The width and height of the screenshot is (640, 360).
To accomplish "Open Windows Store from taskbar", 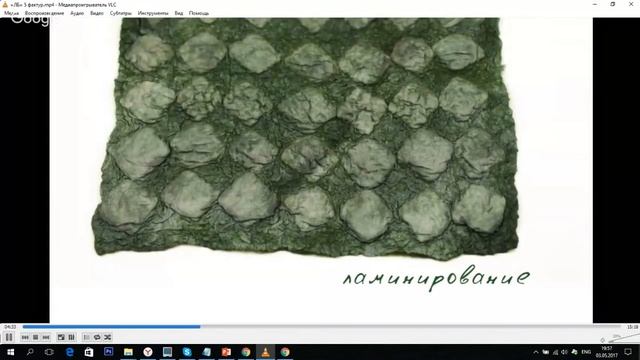I will pyautogui.click(x=89, y=352).
